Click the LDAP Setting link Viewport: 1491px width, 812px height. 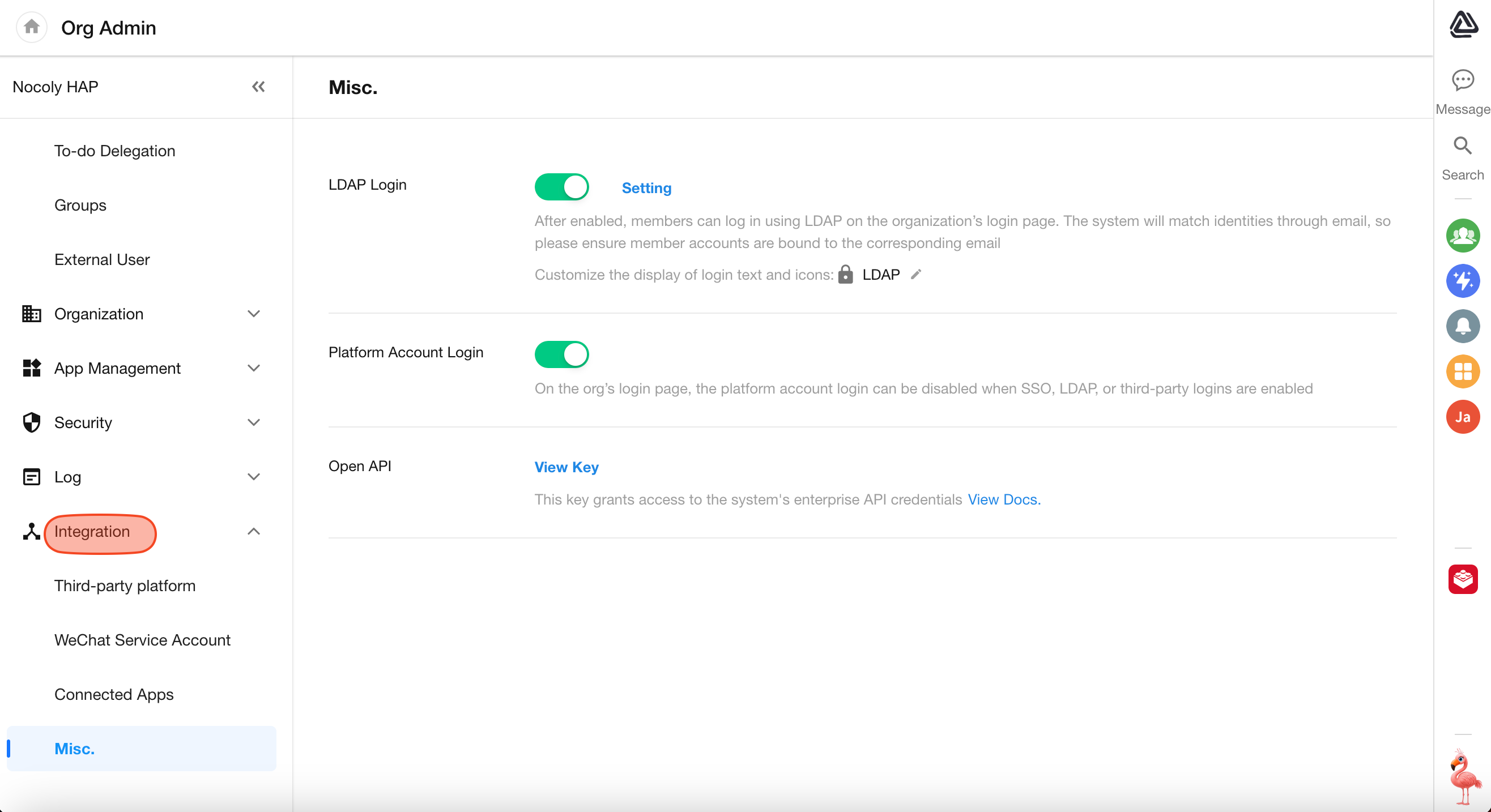(x=646, y=187)
